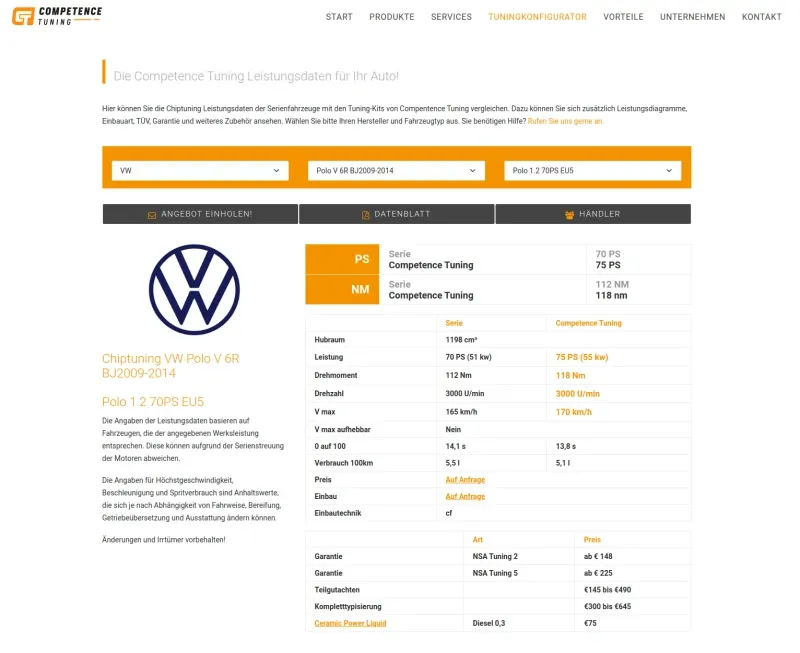Image resolution: width=800 pixels, height=653 pixels.
Task: Go to PRODUKTE in the navigation
Action: click(x=392, y=17)
